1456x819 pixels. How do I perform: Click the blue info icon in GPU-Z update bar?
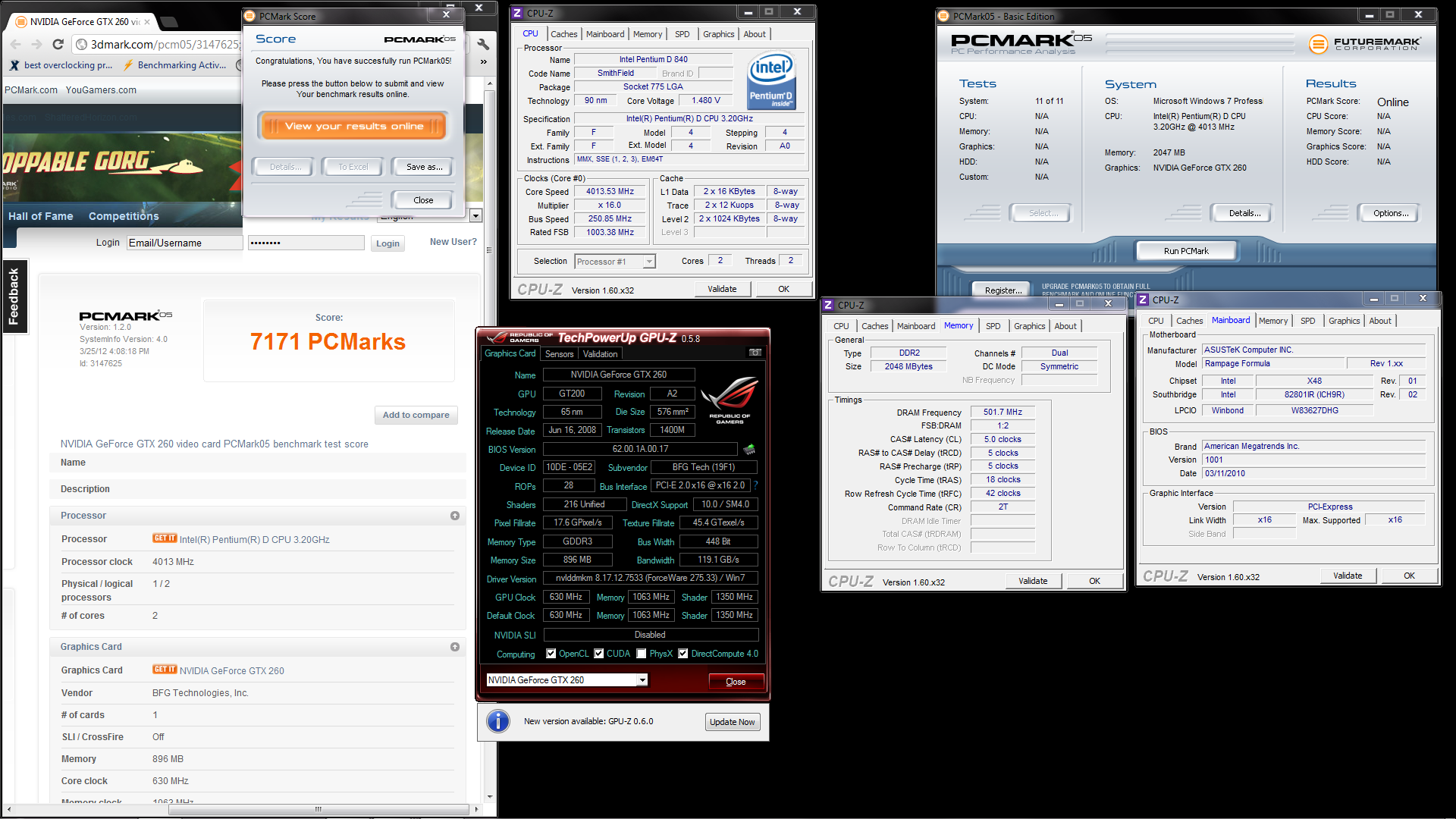point(498,721)
